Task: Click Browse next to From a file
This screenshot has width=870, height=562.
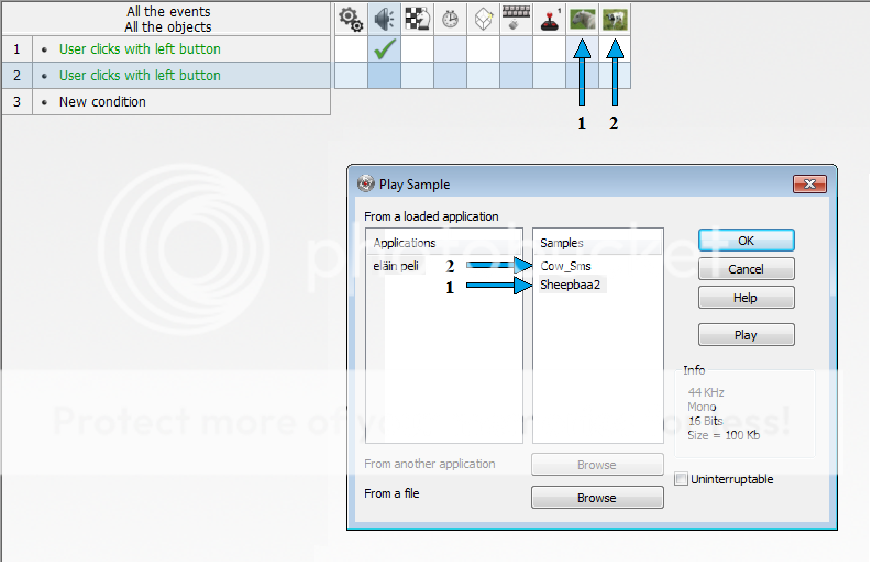Action: coord(596,498)
